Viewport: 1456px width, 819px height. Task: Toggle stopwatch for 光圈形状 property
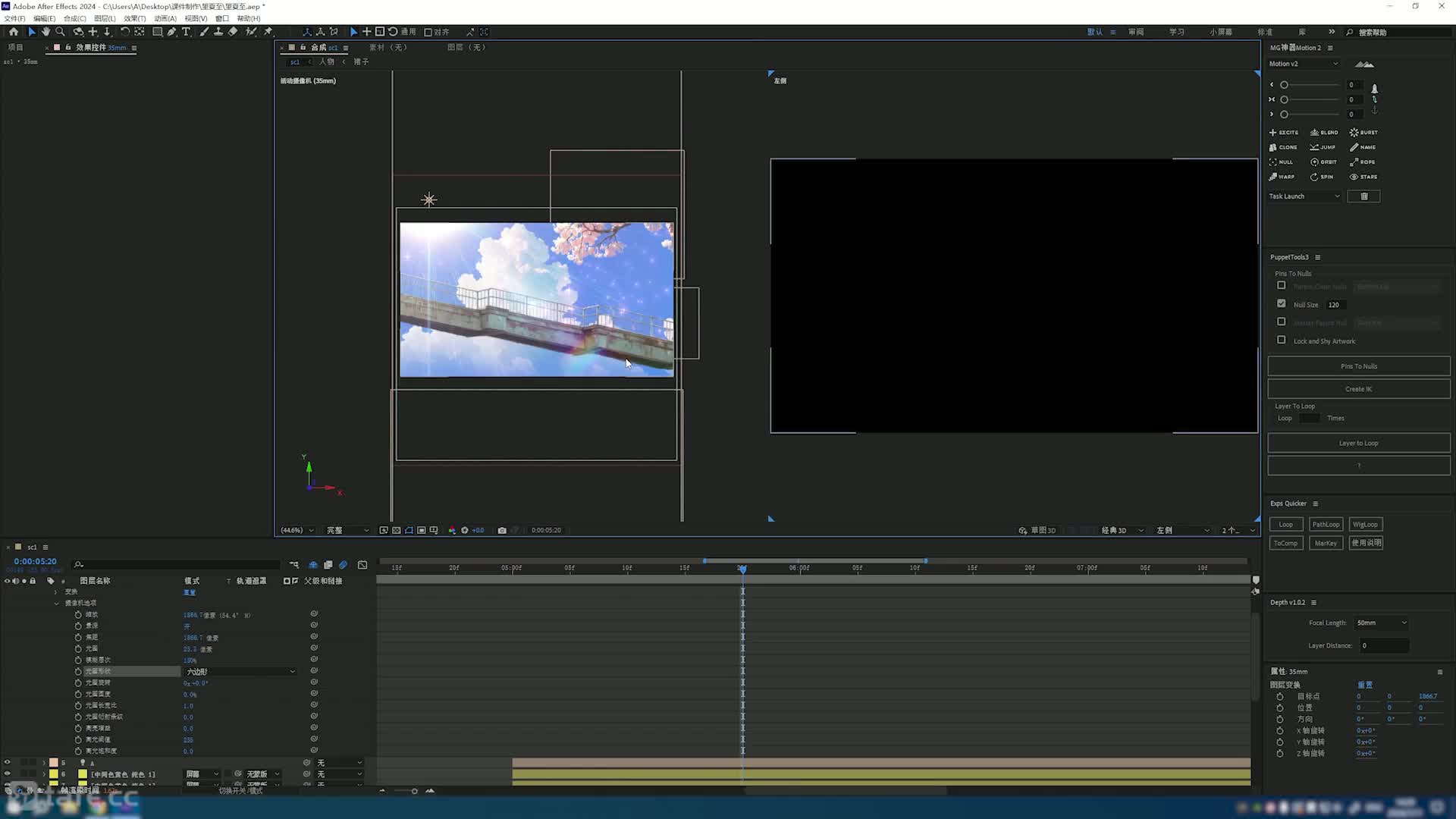point(78,671)
